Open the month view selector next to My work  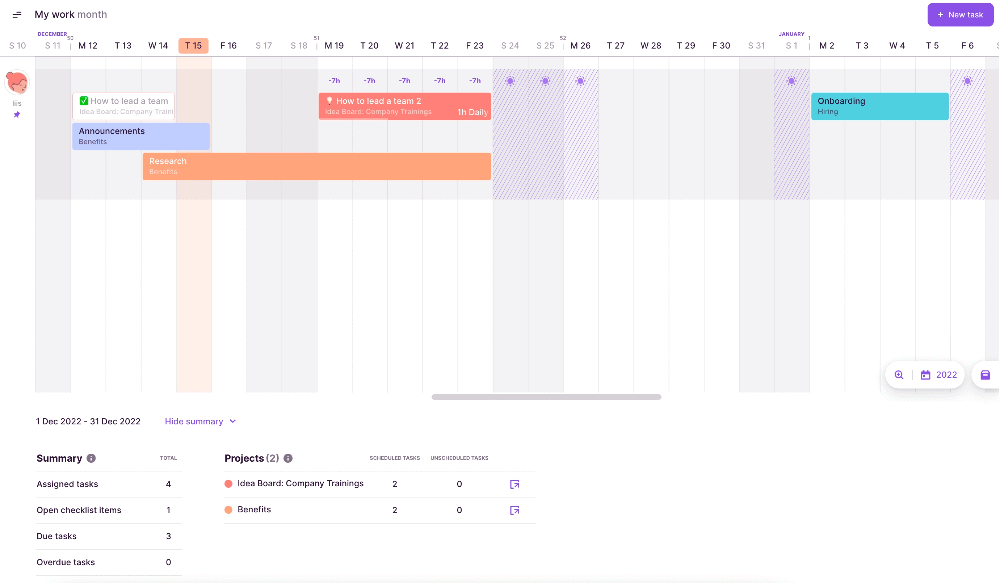[x=92, y=15]
